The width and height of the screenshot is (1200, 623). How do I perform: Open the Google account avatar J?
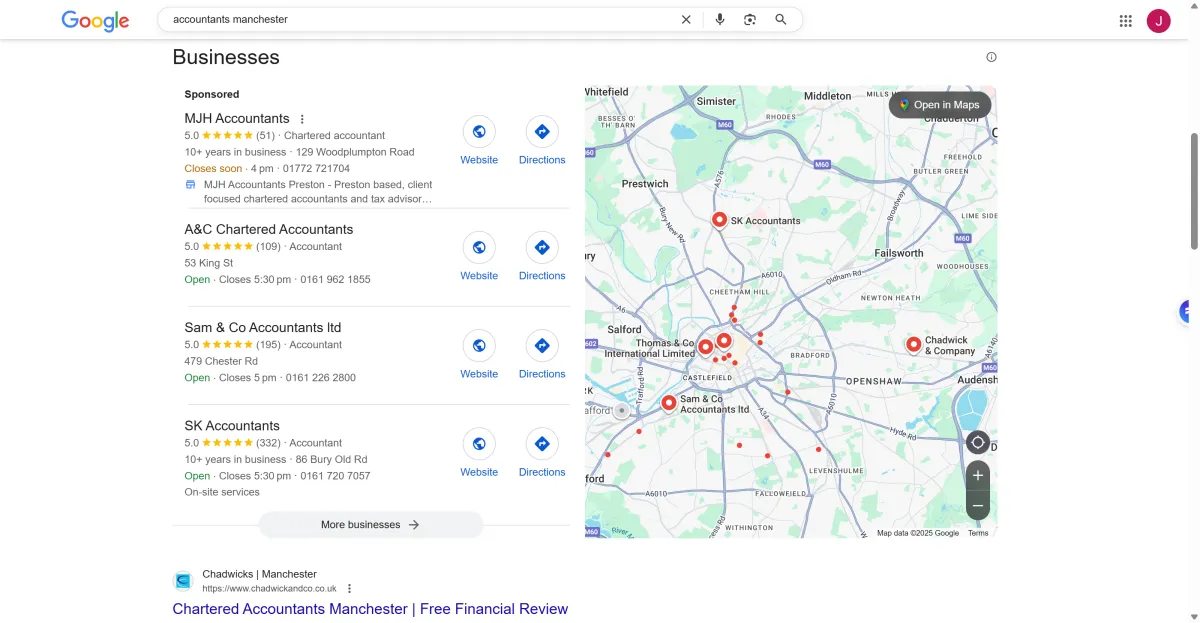pyautogui.click(x=1159, y=20)
